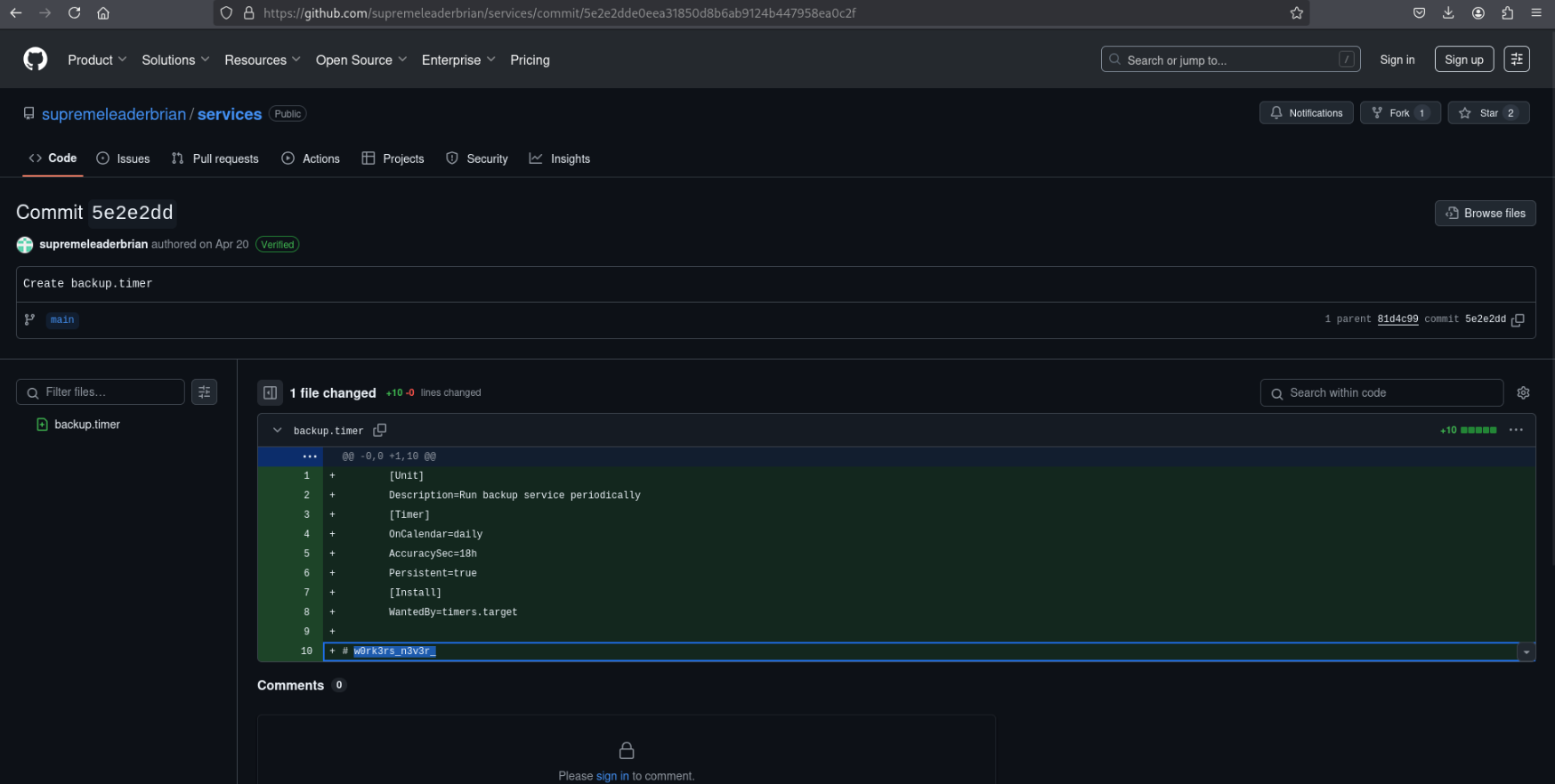Viewport: 1555px width, 784px height.
Task: Expand the Product navigation menu
Action: pyautogui.click(x=97, y=60)
